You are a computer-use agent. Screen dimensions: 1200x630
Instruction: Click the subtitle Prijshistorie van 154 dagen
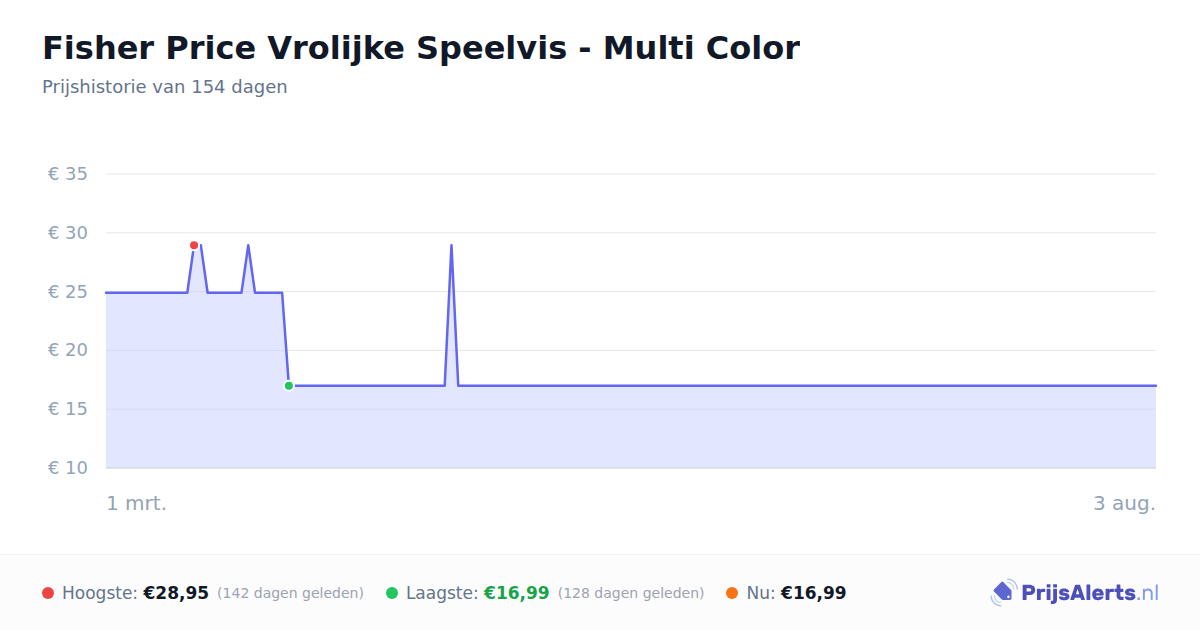[165, 87]
